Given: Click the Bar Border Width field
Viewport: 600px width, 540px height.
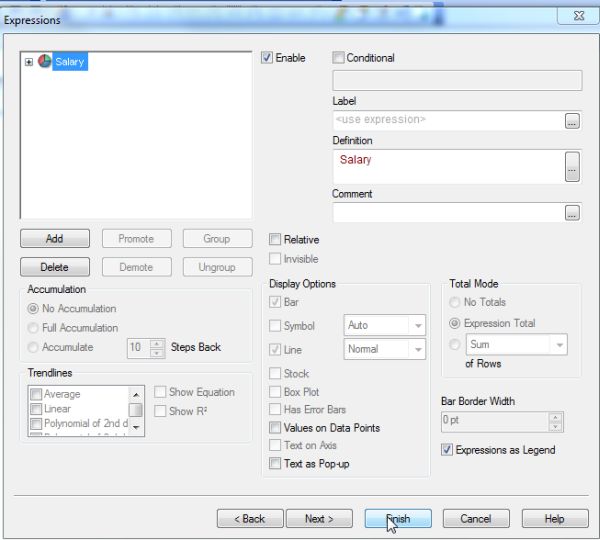Looking at the screenshot, I should tap(495, 422).
